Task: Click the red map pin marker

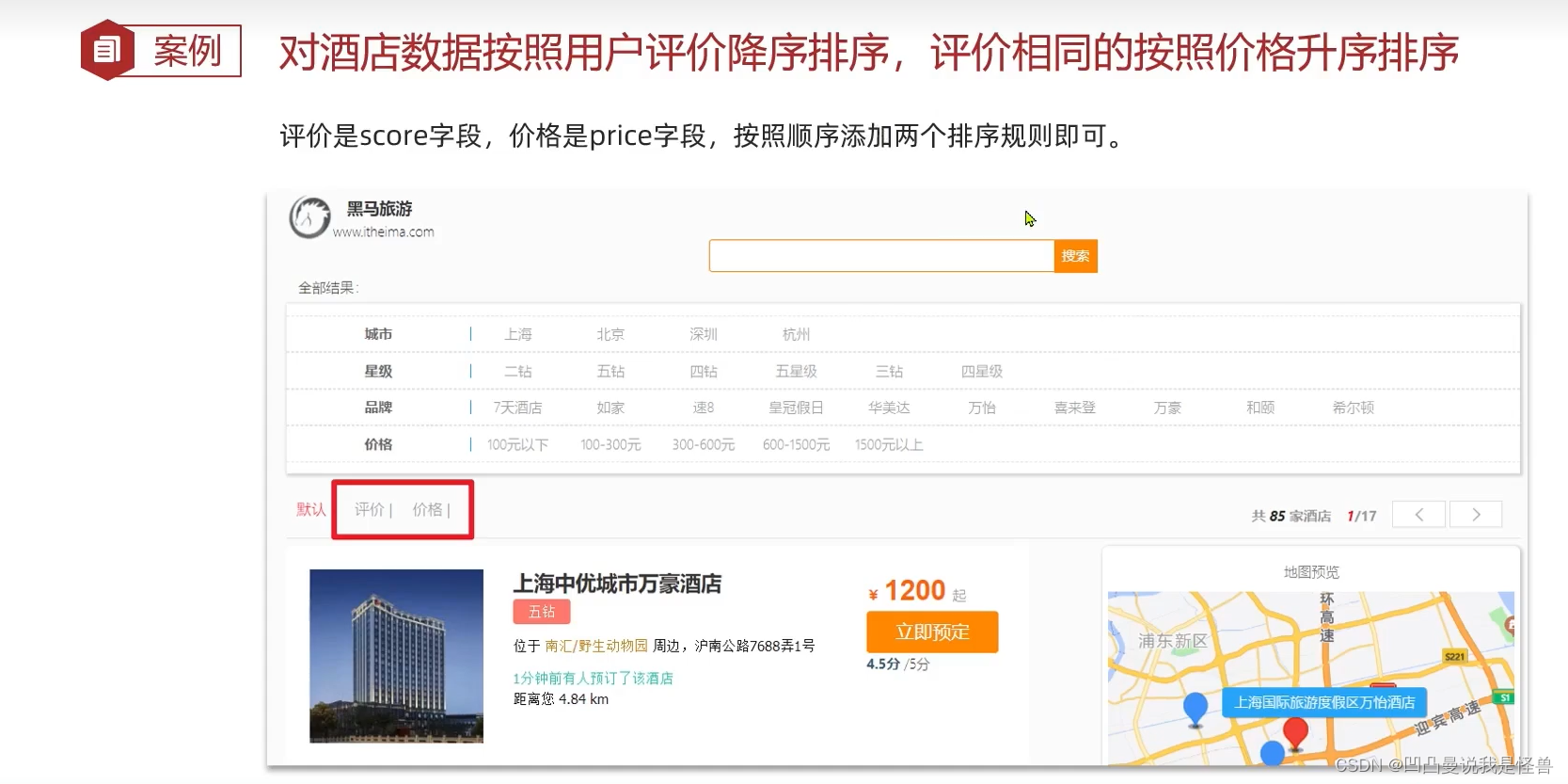Action: click(x=1296, y=732)
